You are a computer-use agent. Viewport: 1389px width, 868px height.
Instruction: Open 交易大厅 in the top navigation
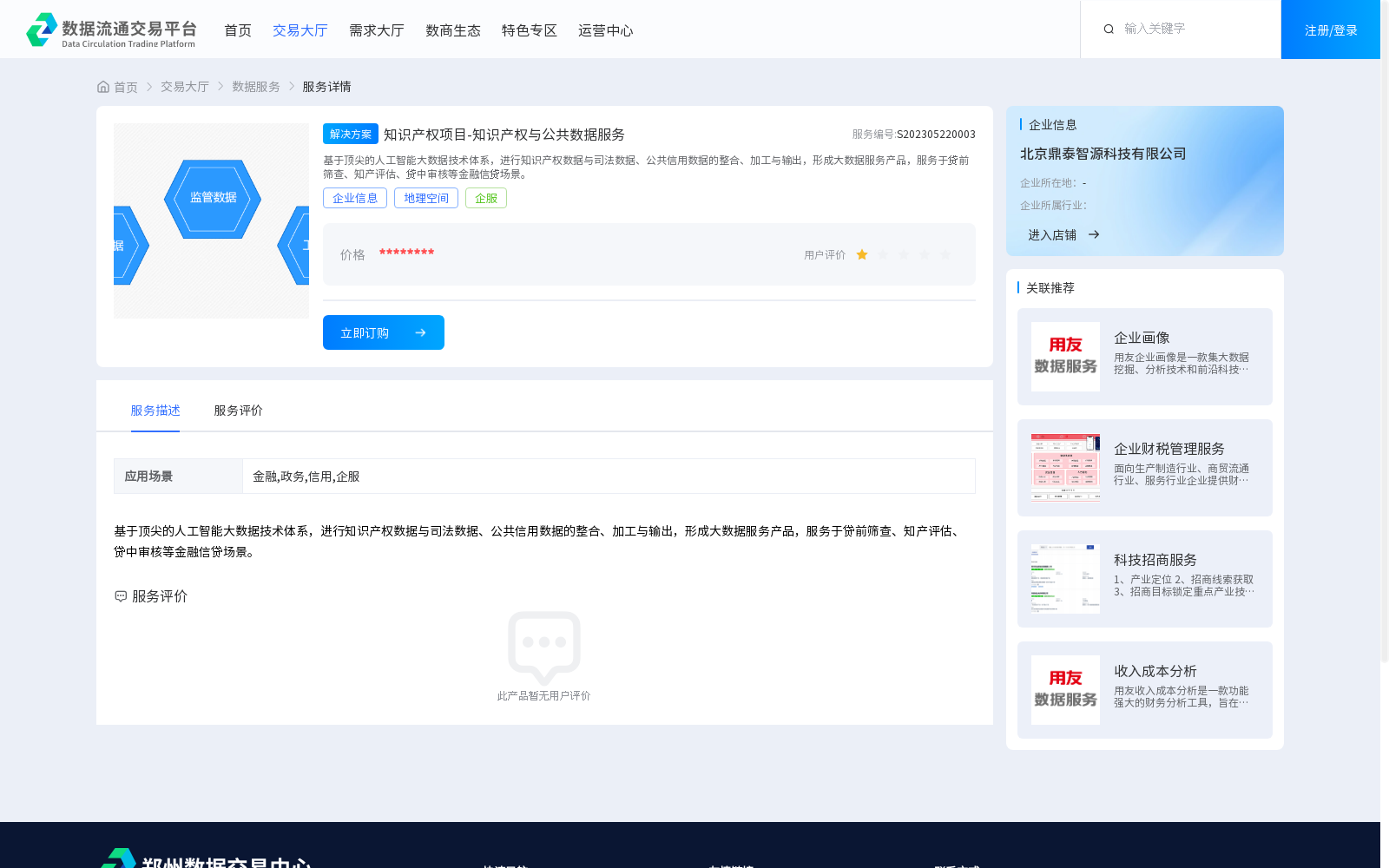coord(300,30)
